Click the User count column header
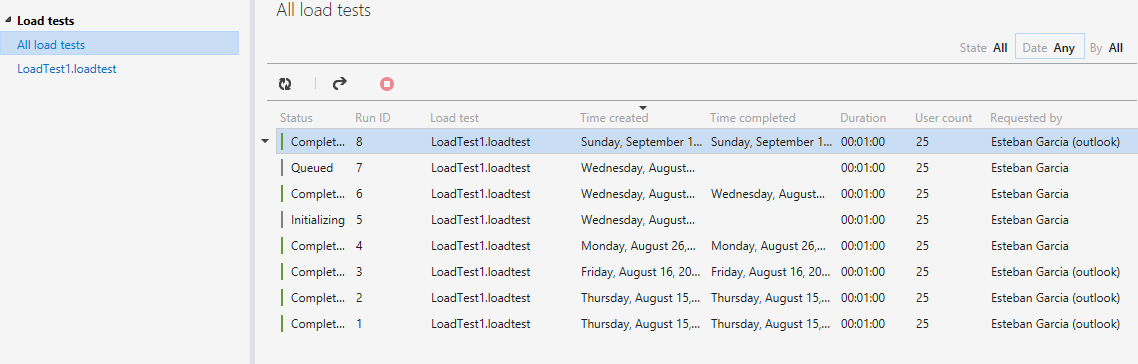Image resolution: width=1138 pixels, height=364 pixels. coord(941,117)
